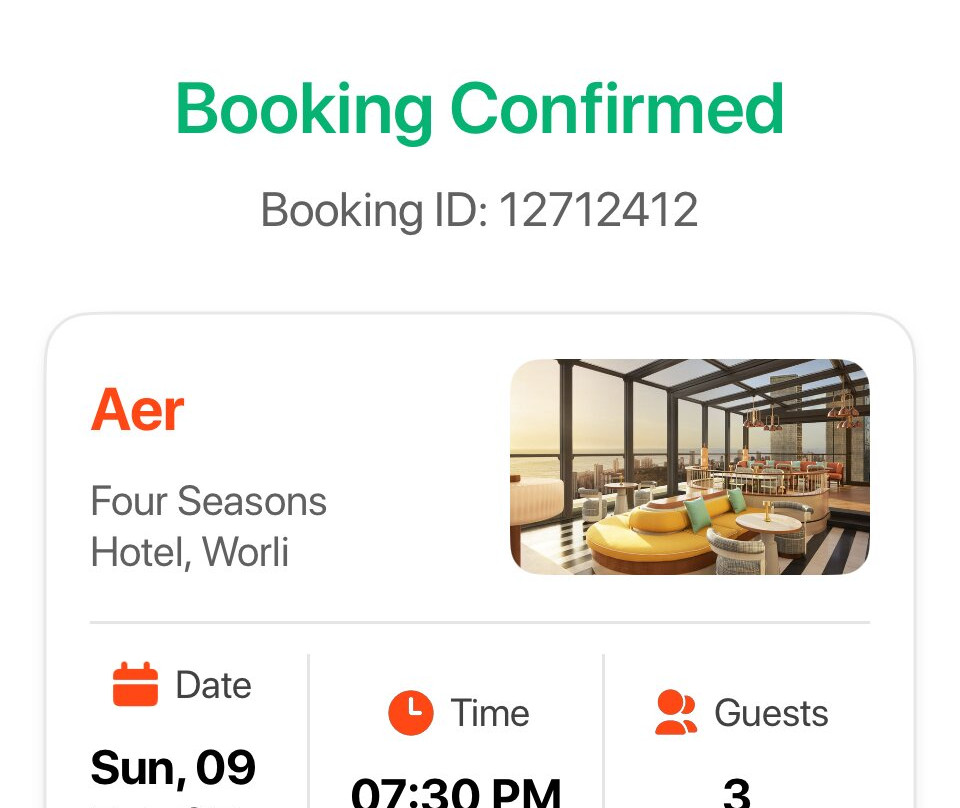960x808 pixels.
Task: Tap the Aer restaurant name
Action: pyautogui.click(x=138, y=410)
